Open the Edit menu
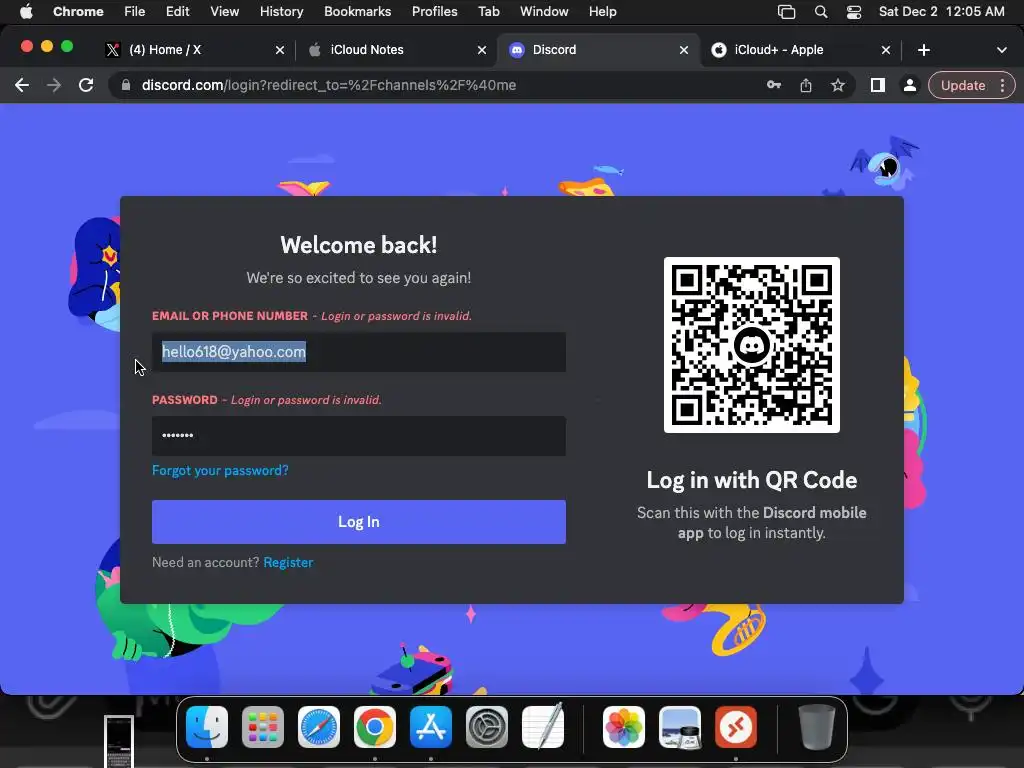The image size is (1024, 768). [x=177, y=12]
